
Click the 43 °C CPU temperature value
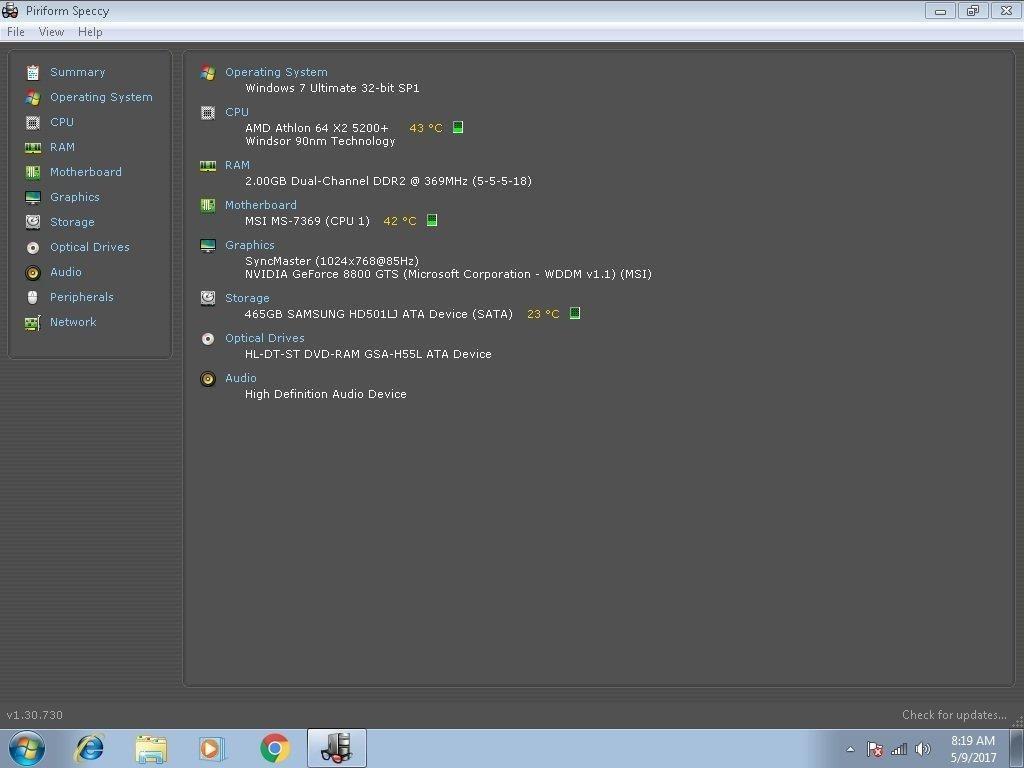[x=426, y=128]
